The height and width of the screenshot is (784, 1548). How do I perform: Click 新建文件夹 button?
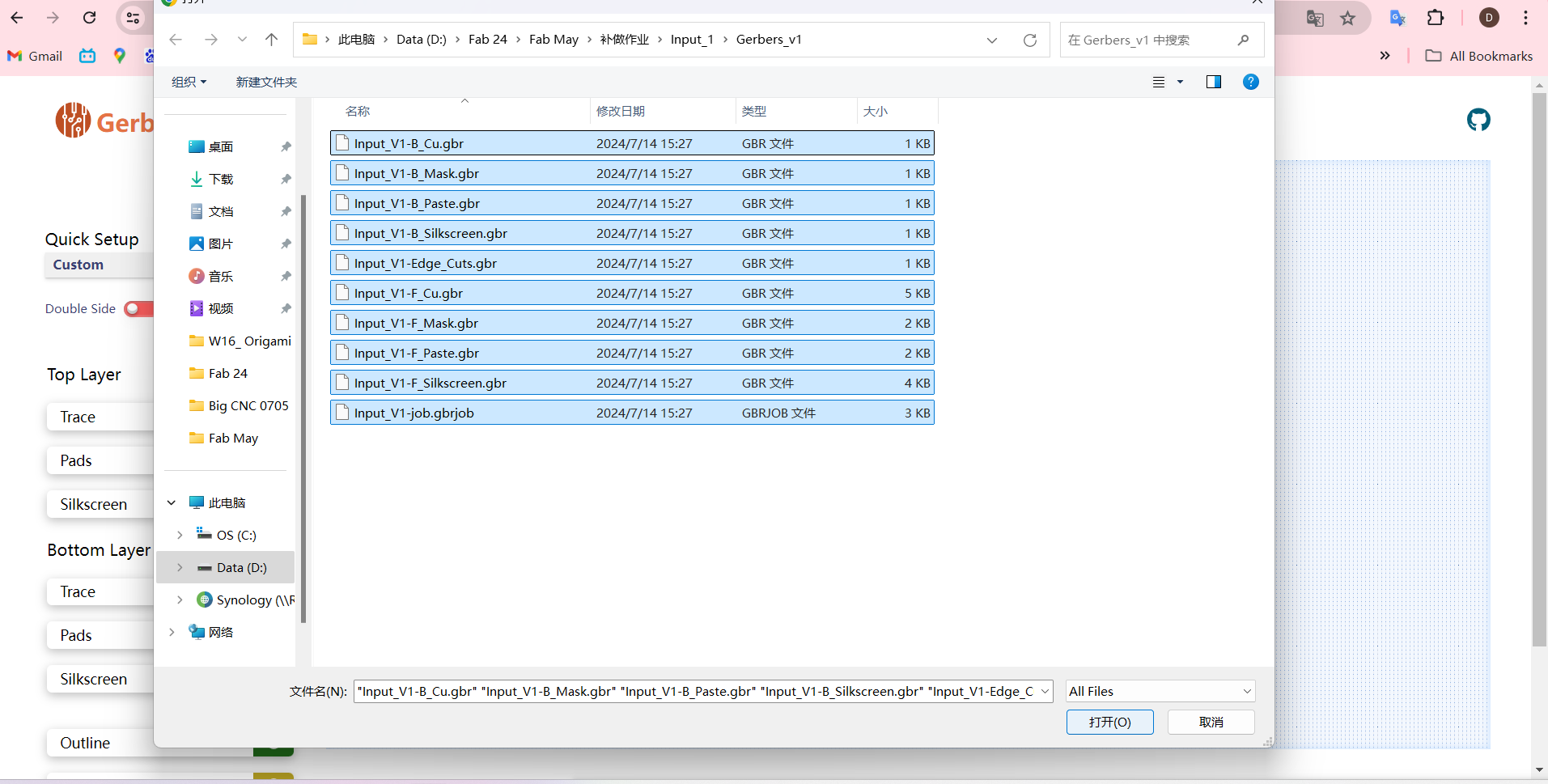pos(266,82)
